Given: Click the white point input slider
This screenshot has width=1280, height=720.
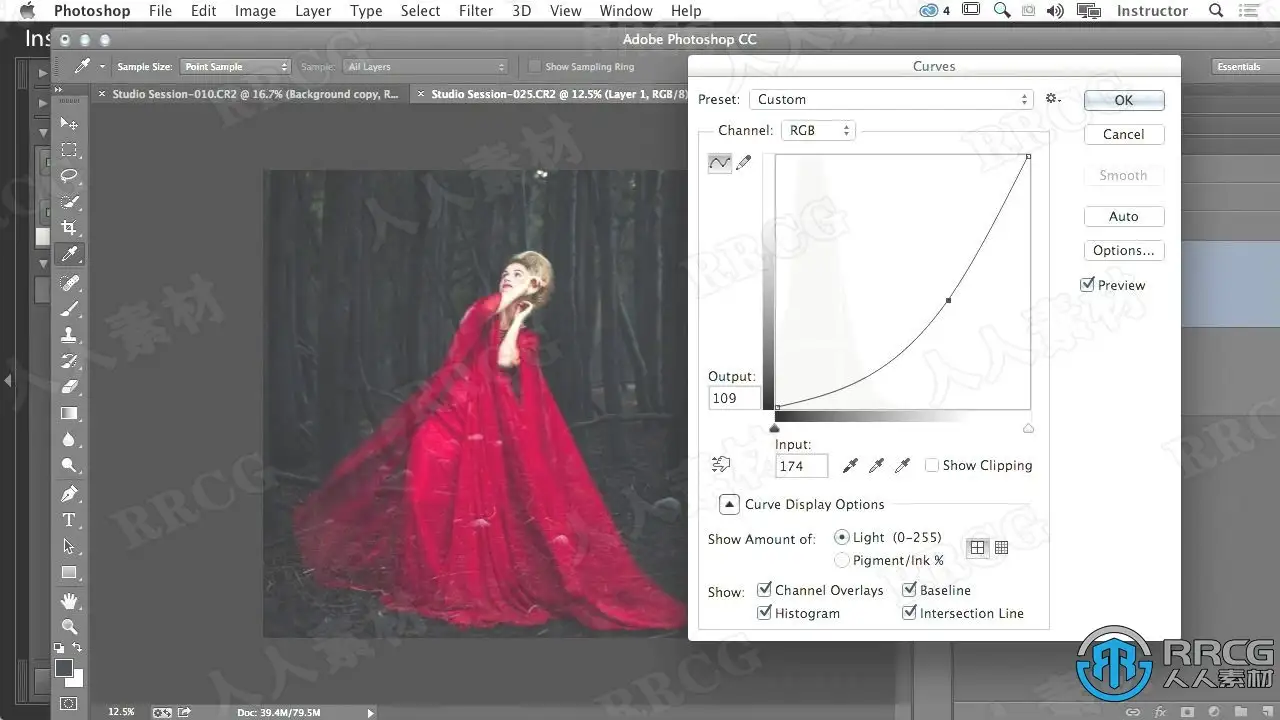Looking at the screenshot, I should (1028, 428).
